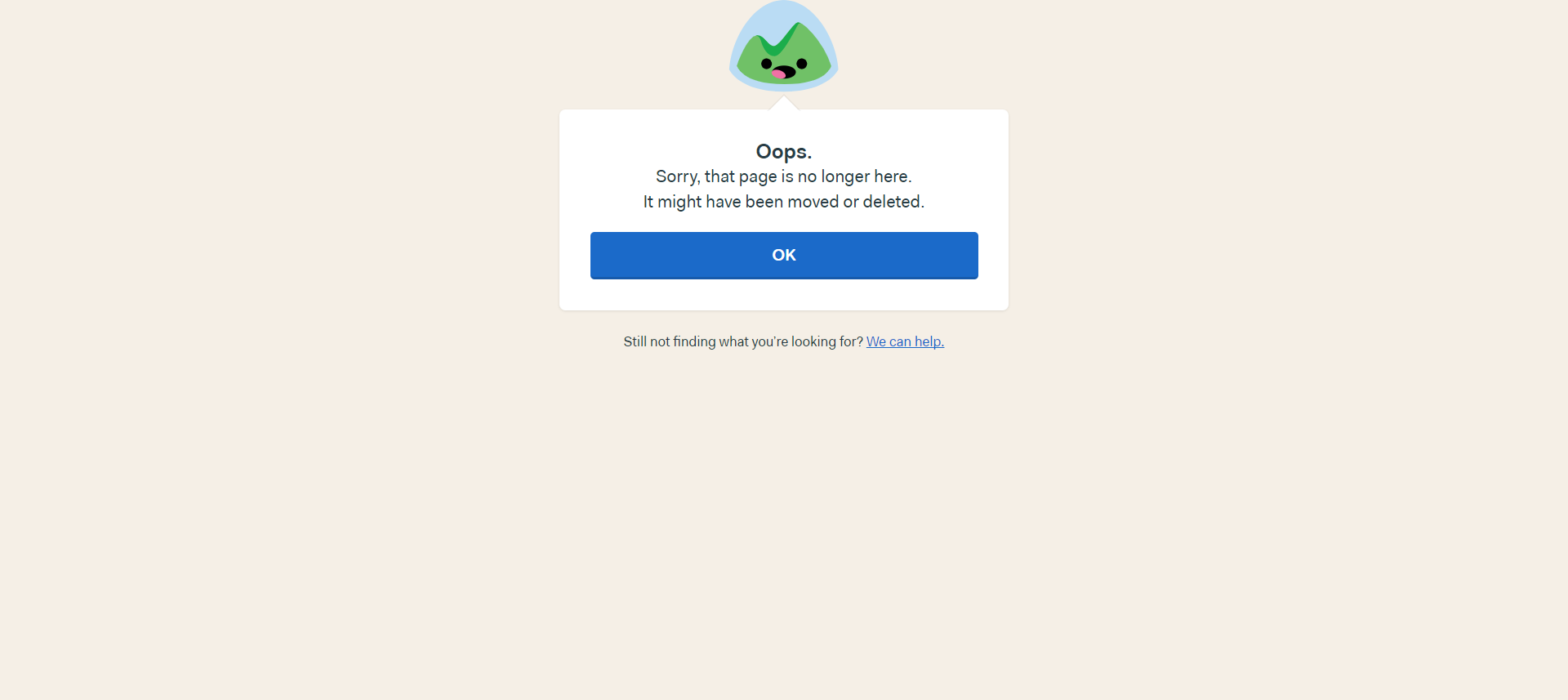Click the mascot's left black eye
The height and width of the screenshot is (700, 1568).
coord(766,64)
